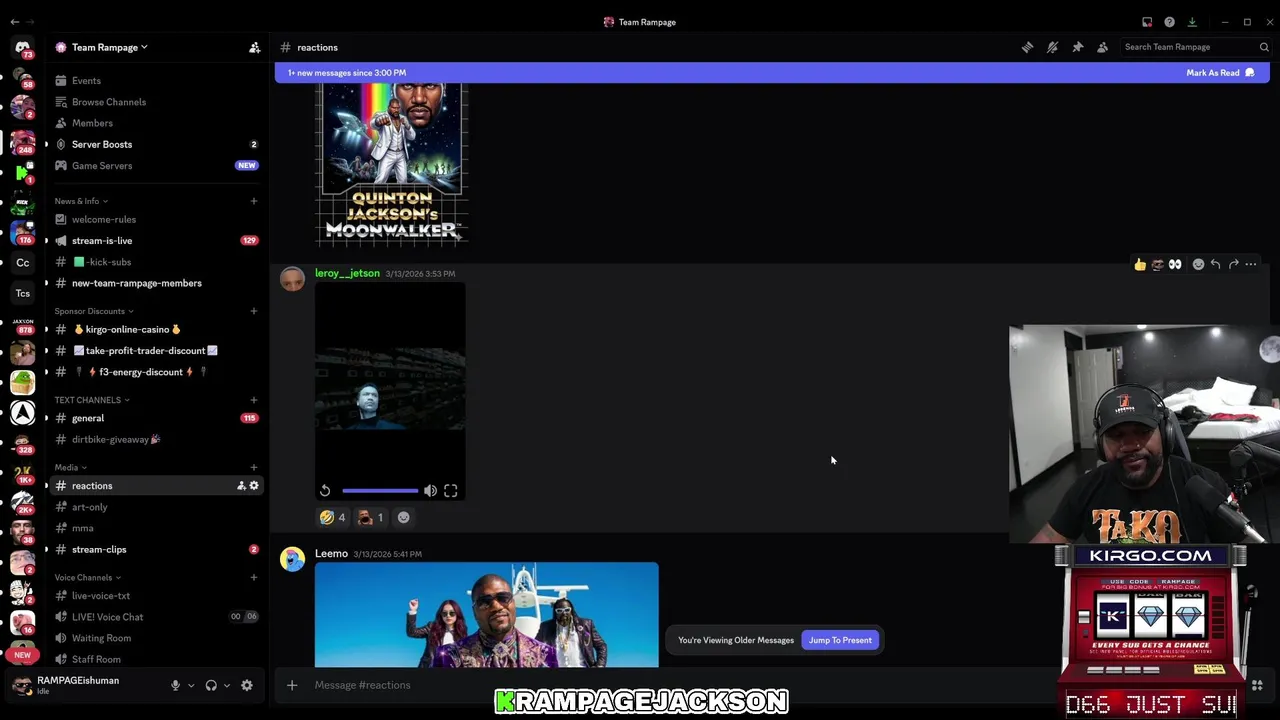Open audio output options arrow
1280x720 pixels.
(x=227, y=685)
